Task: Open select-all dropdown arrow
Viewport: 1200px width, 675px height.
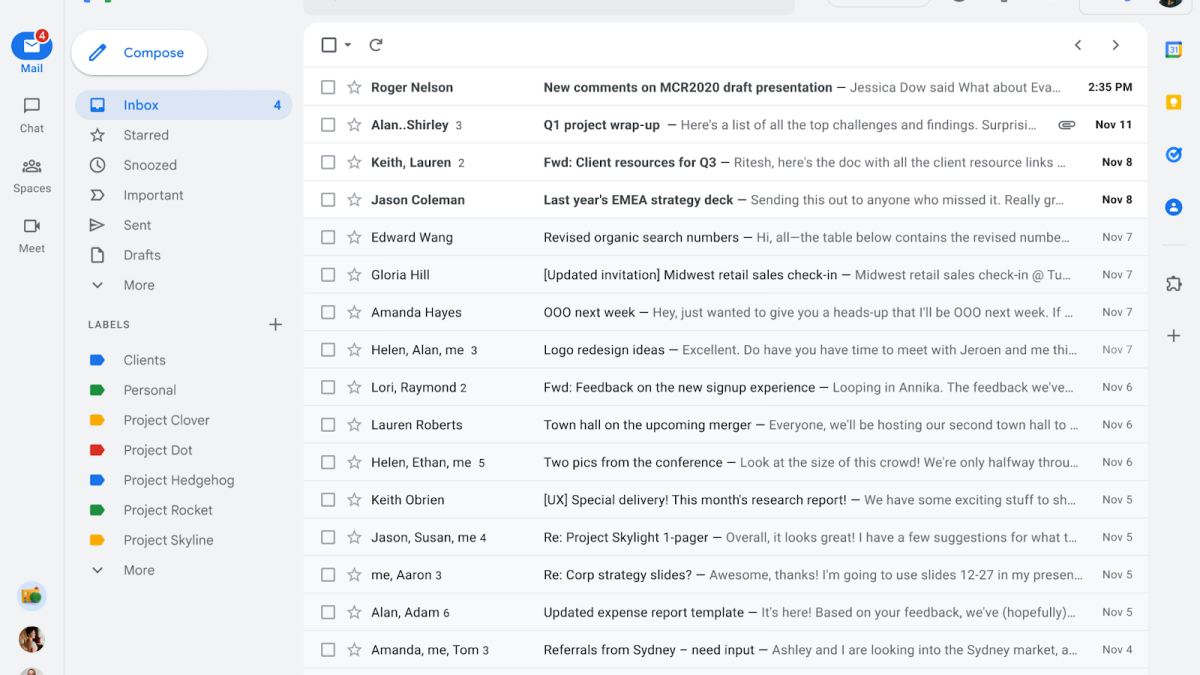Action: click(348, 45)
